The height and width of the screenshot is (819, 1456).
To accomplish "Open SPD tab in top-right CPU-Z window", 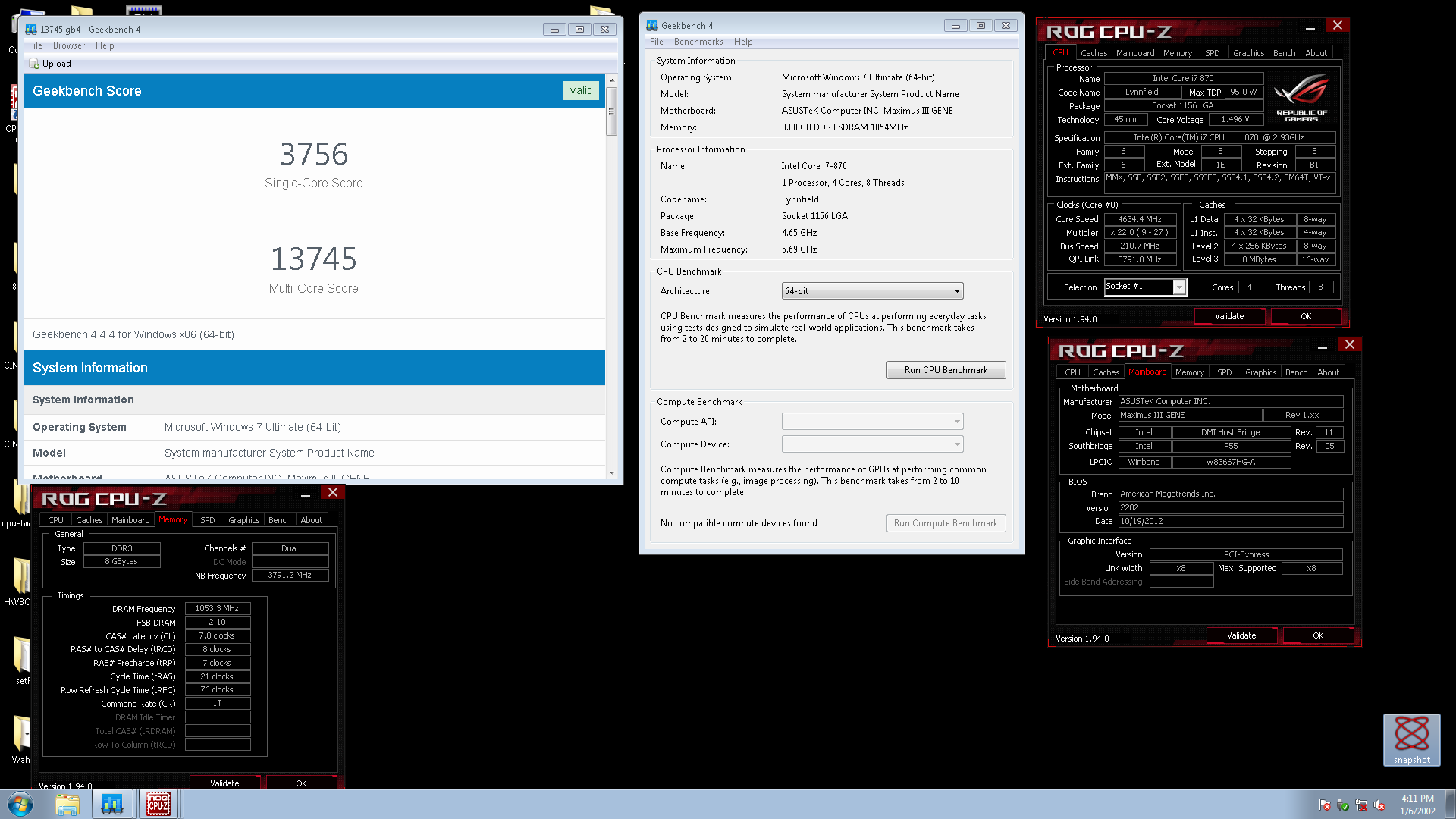I will pos(1213,53).
